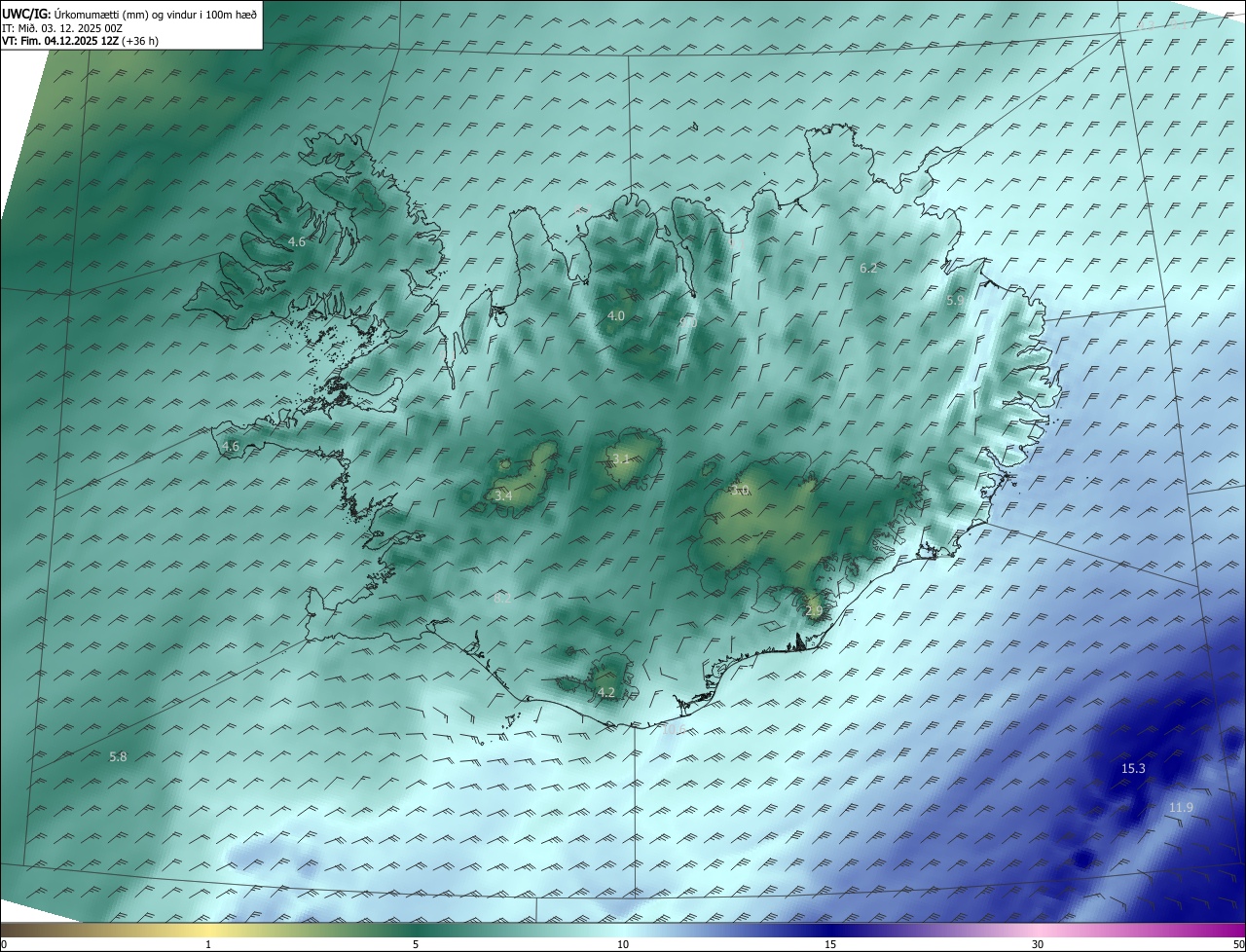Image resolution: width=1246 pixels, height=952 pixels.
Task: Click the legend tick label 50
Action: (1238, 944)
